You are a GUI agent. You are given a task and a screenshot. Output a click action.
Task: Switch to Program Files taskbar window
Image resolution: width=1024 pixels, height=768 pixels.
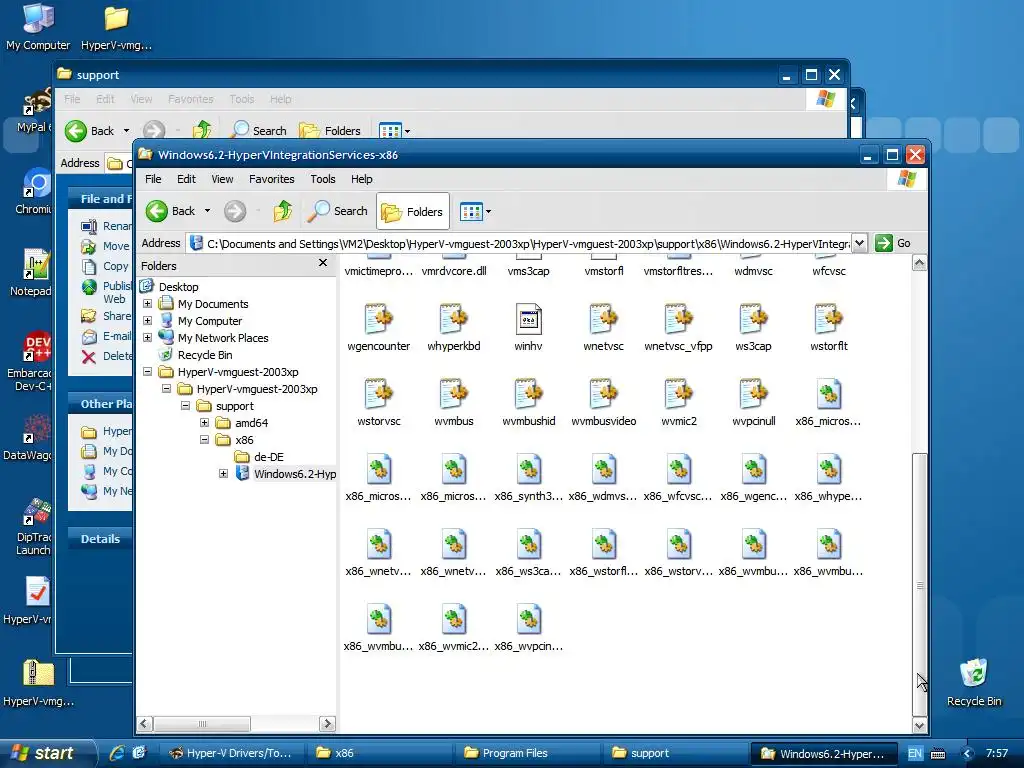527,753
